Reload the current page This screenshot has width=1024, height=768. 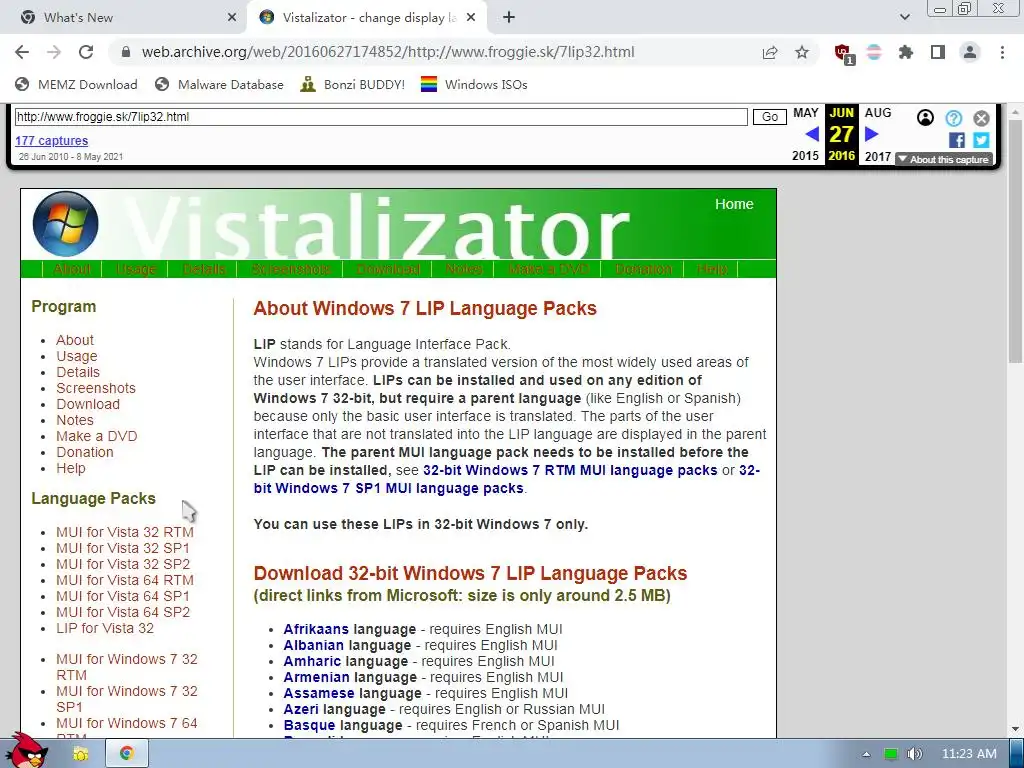pos(86,52)
